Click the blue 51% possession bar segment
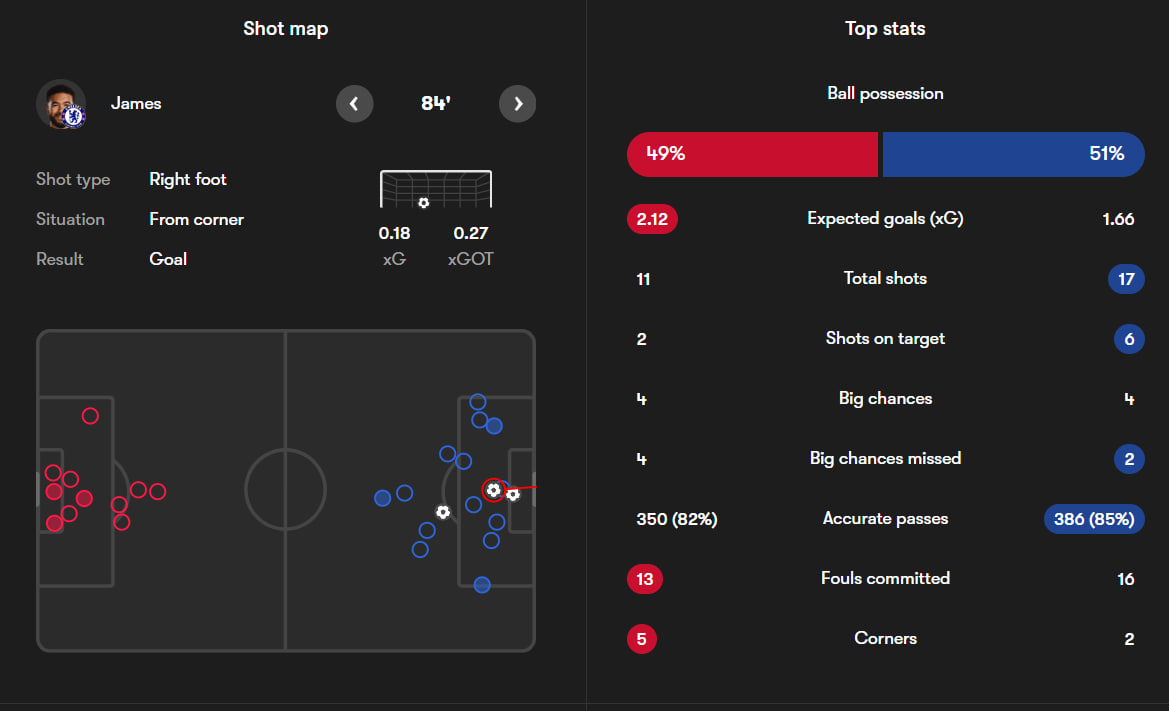 (1012, 154)
